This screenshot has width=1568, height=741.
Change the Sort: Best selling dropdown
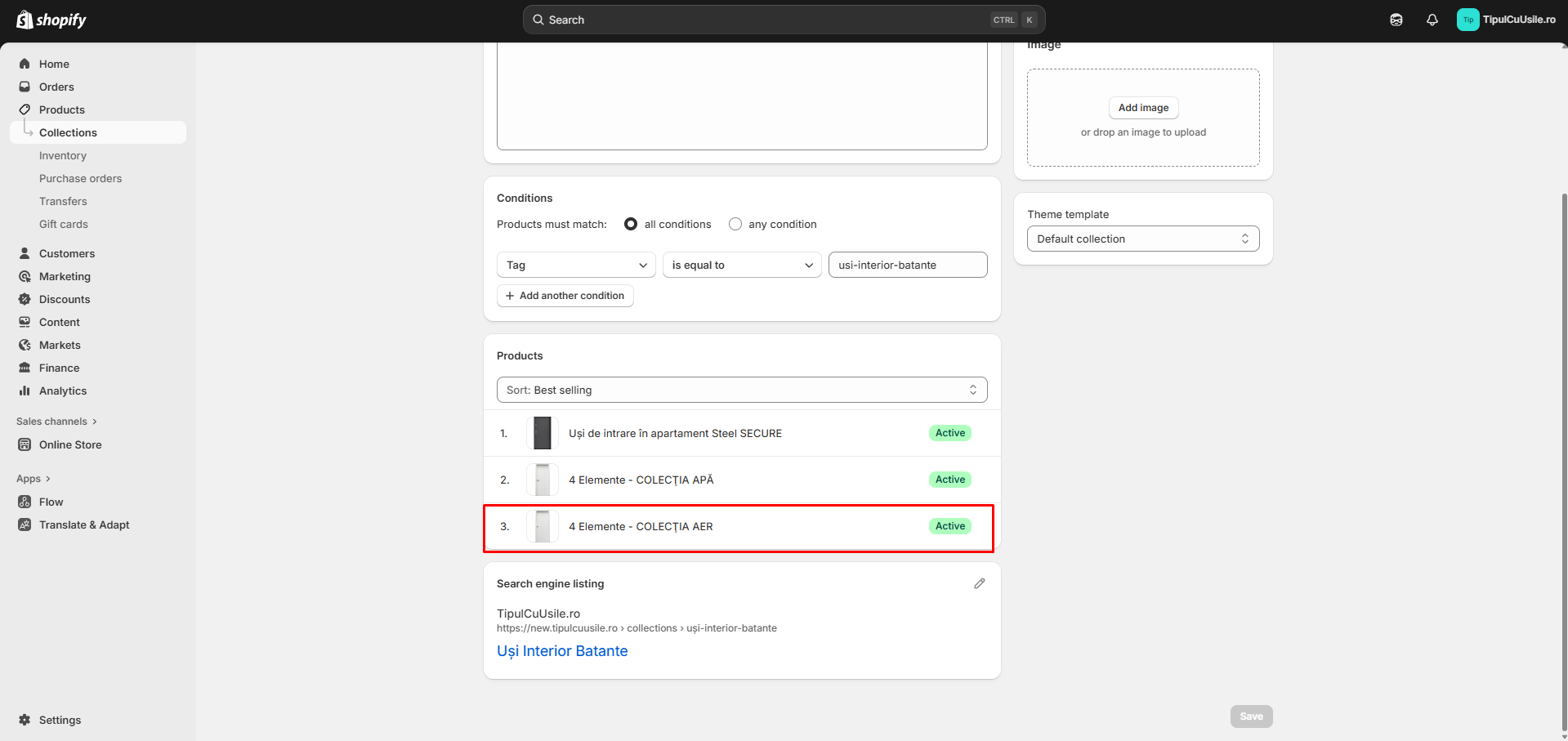click(x=741, y=390)
